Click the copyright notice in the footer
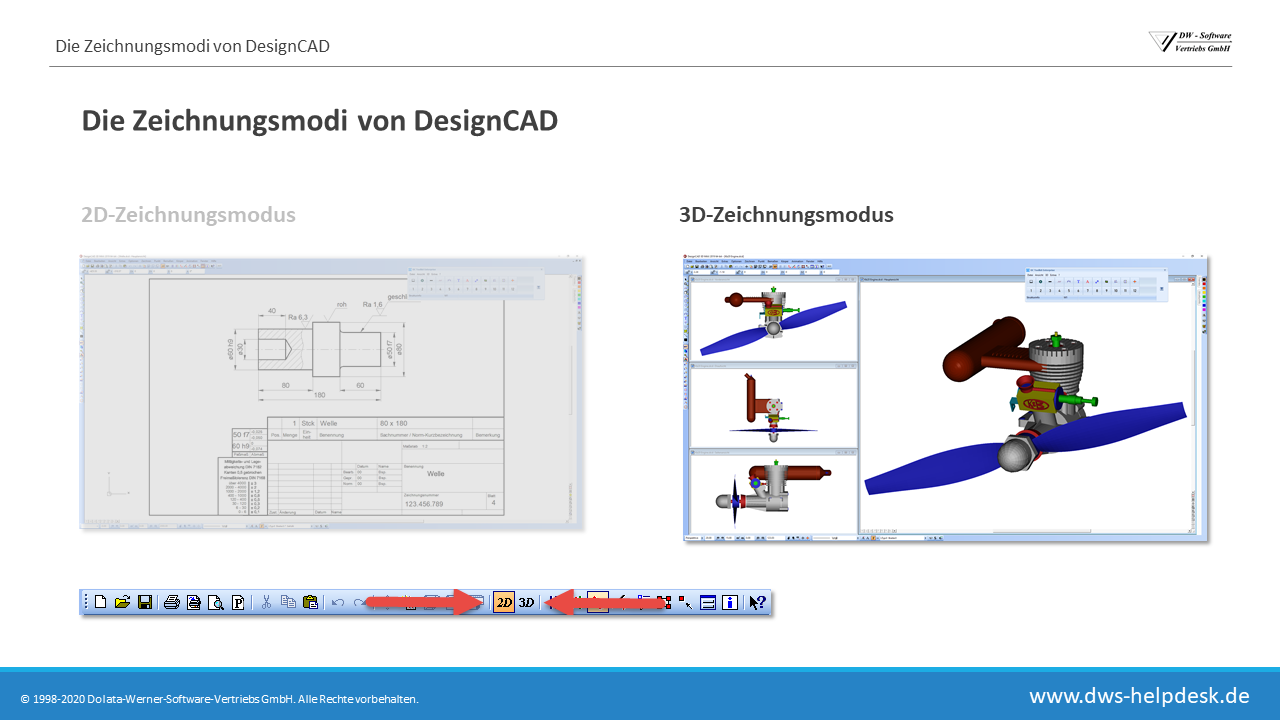The height and width of the screenshot is (720, 1280). 219,699
